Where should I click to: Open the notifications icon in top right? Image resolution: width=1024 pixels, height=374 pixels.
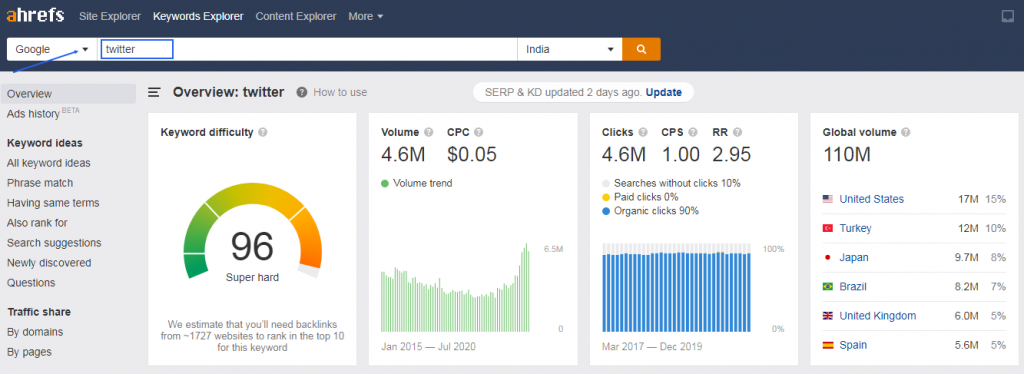coord(1008,16)
